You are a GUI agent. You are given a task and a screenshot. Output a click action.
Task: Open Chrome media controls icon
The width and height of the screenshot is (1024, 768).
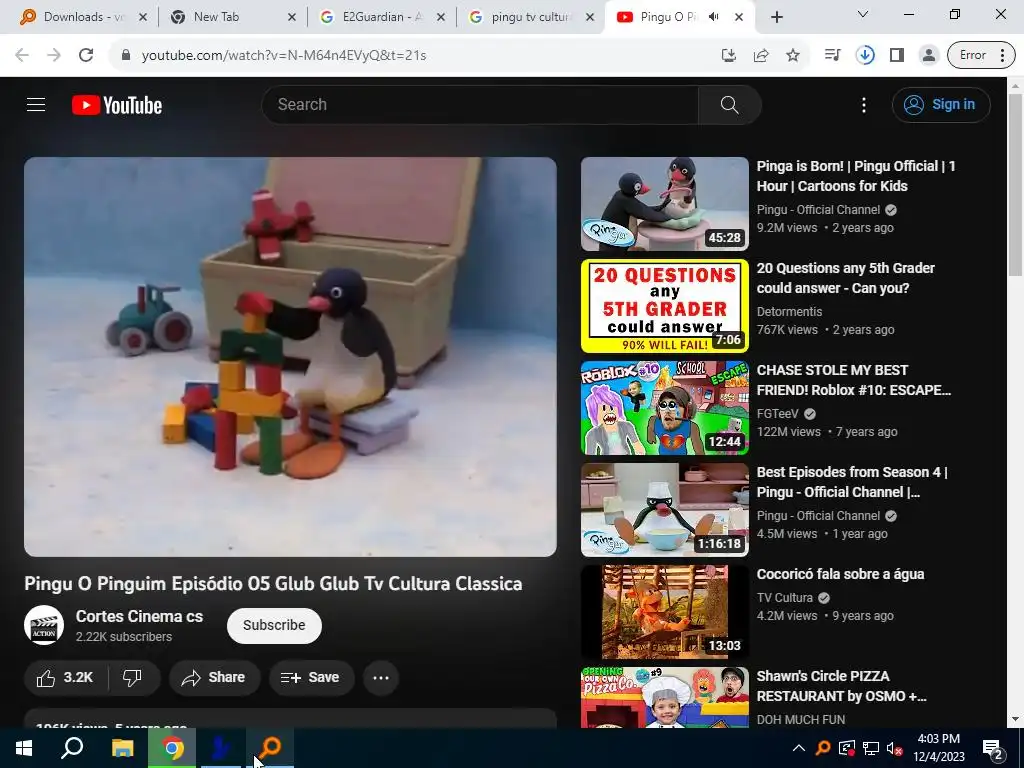tap(833, 55)
